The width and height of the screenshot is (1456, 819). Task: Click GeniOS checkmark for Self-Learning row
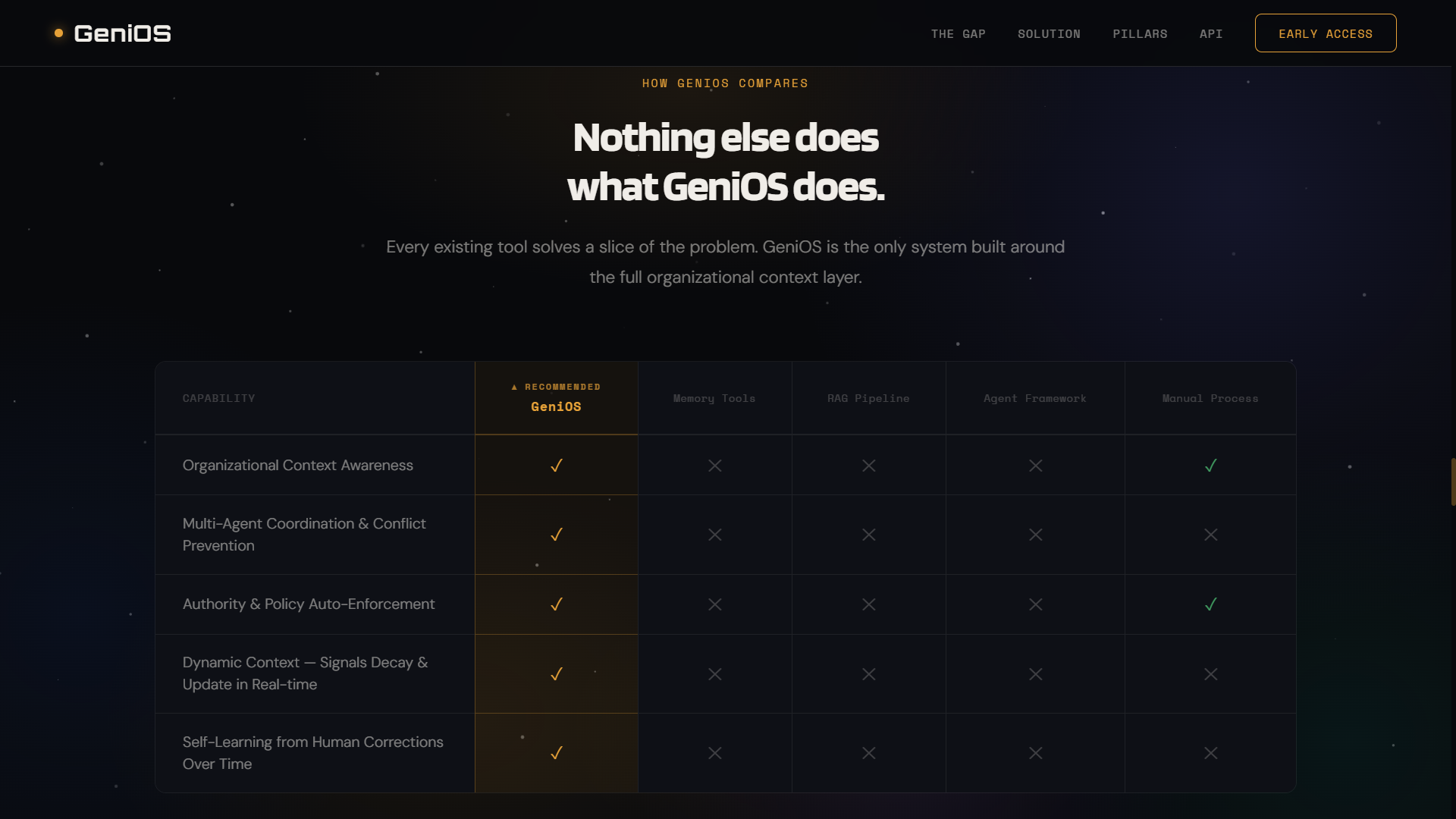pos(556,753)
